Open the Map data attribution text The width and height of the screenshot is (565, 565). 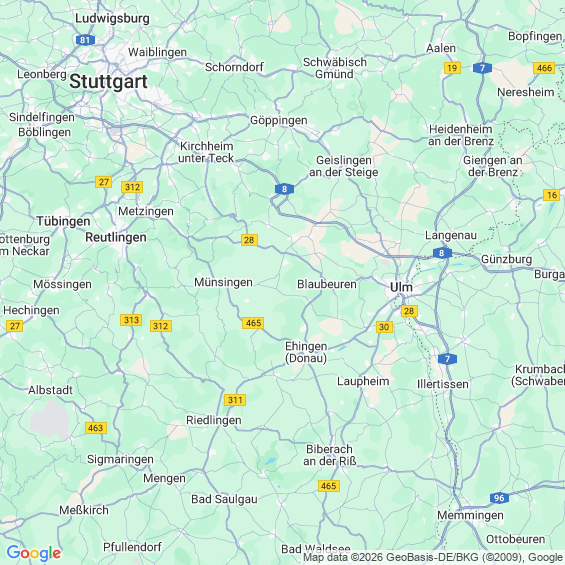pos(433,557)
